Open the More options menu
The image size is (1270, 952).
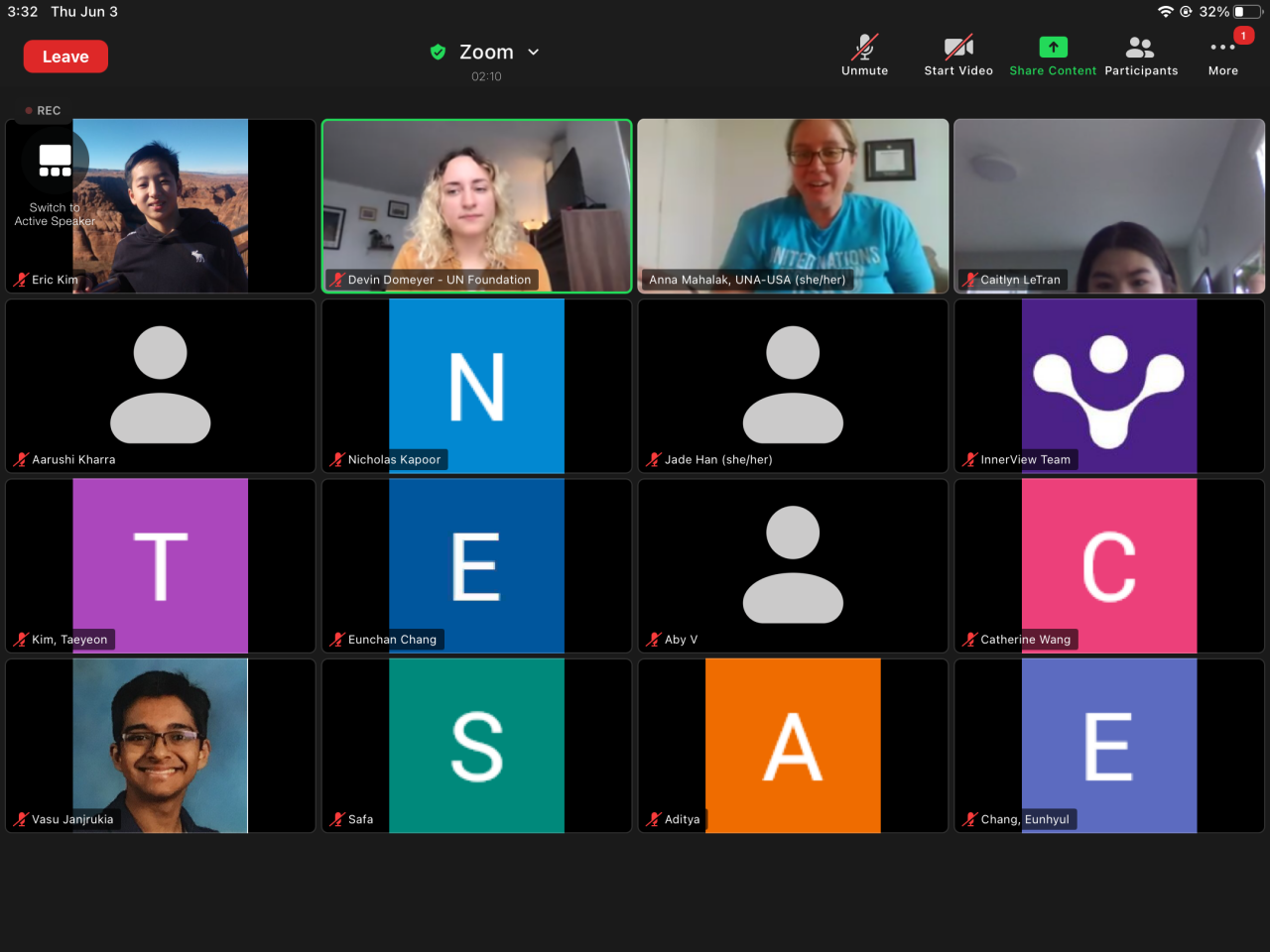[x=1223, y=56]
